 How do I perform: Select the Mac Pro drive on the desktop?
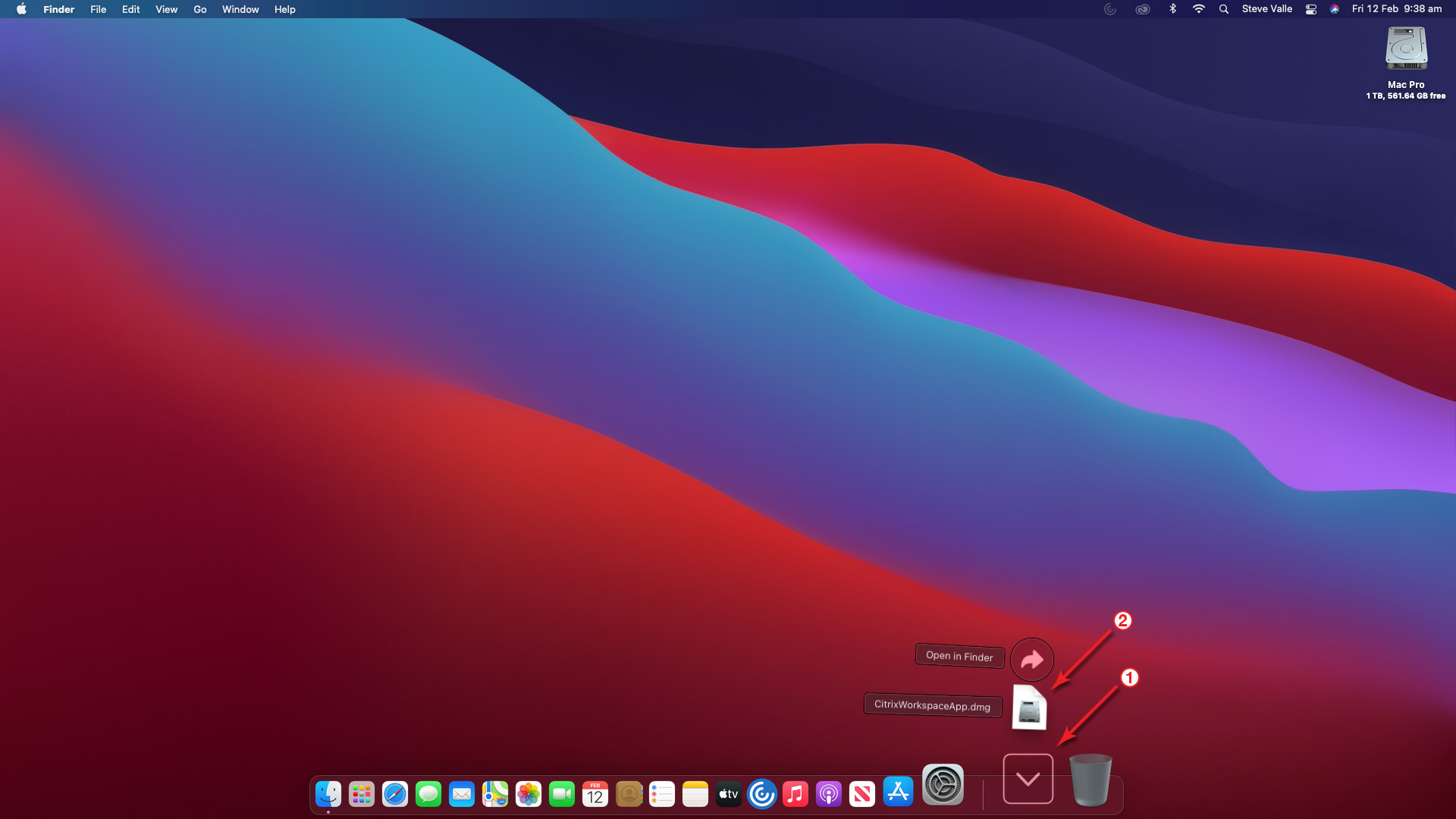coord(1406,49)
